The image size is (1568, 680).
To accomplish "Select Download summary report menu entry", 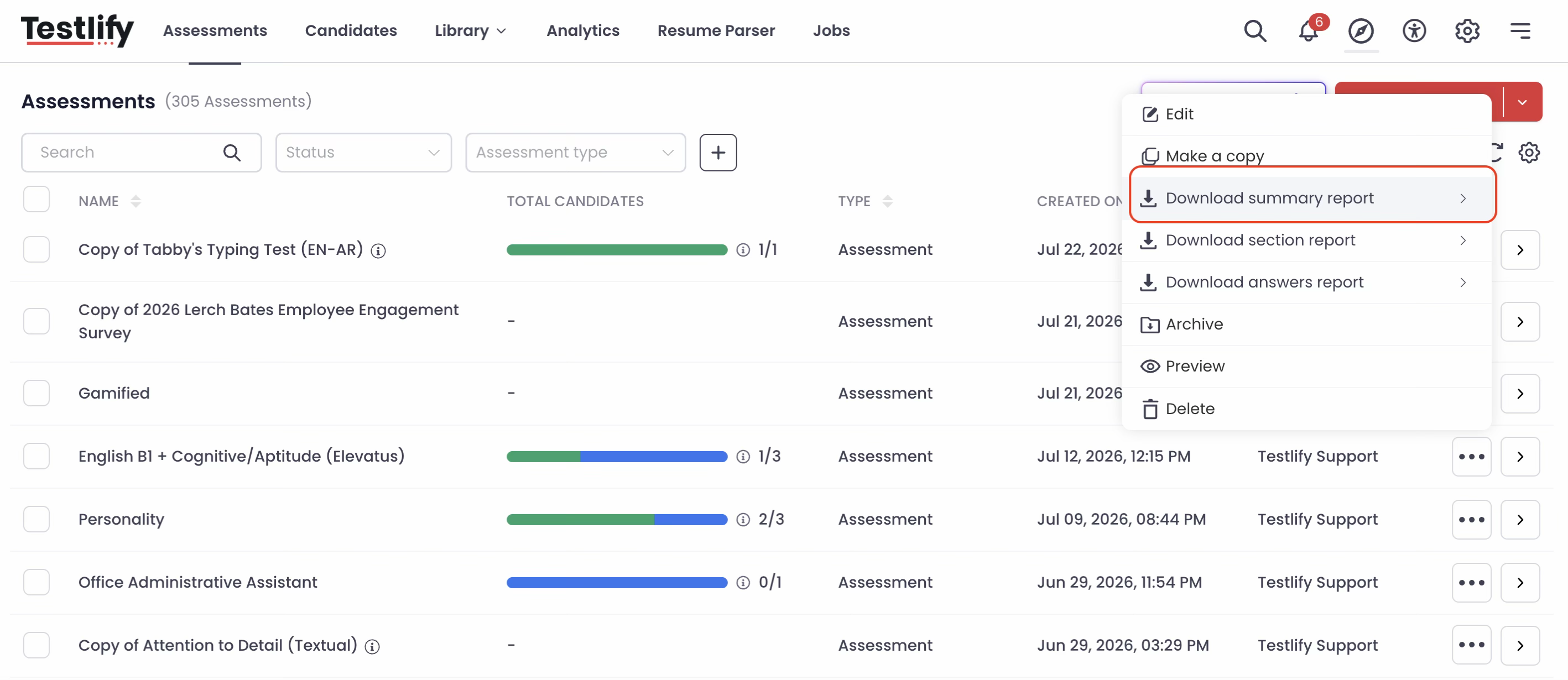I will click(1312, 198).
